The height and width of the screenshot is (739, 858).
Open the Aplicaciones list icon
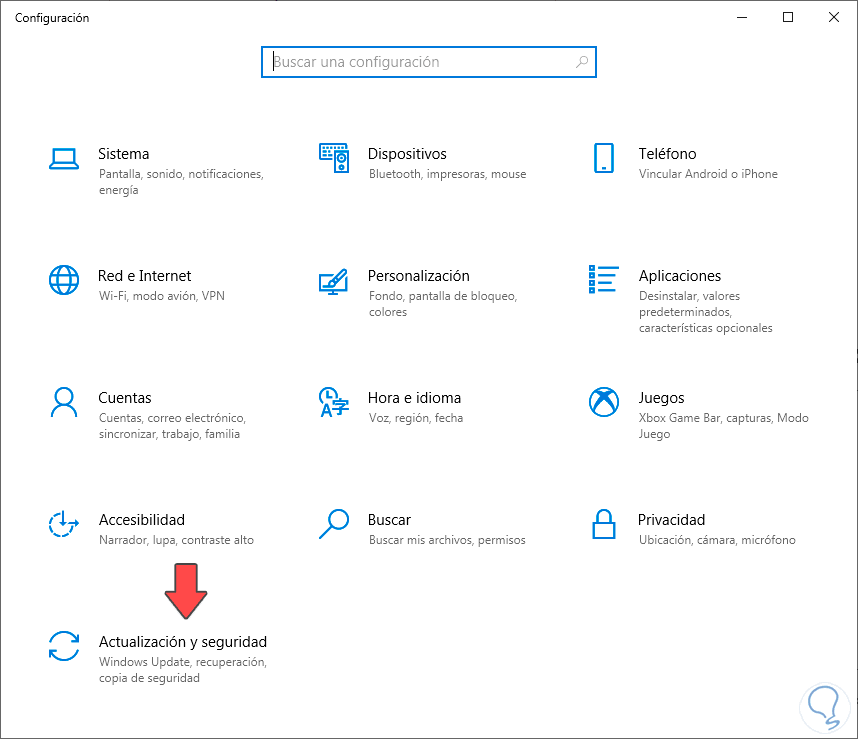(x=603, y=280)
